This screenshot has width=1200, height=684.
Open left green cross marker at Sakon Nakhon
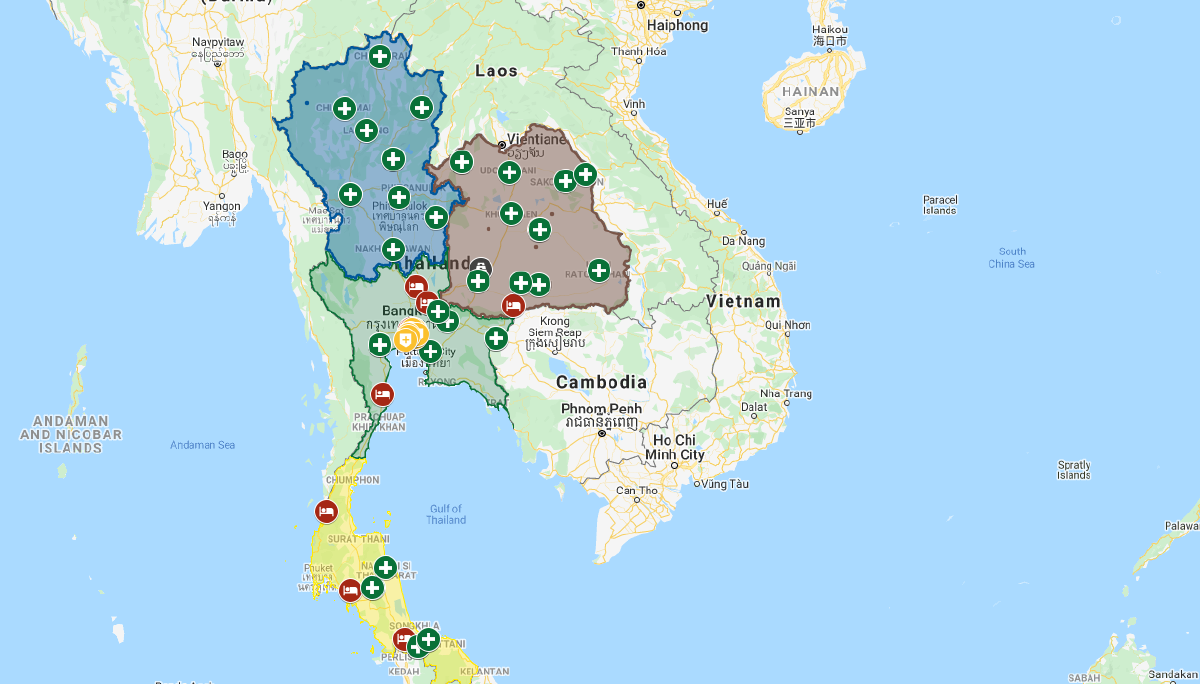[x=565, y=181]
